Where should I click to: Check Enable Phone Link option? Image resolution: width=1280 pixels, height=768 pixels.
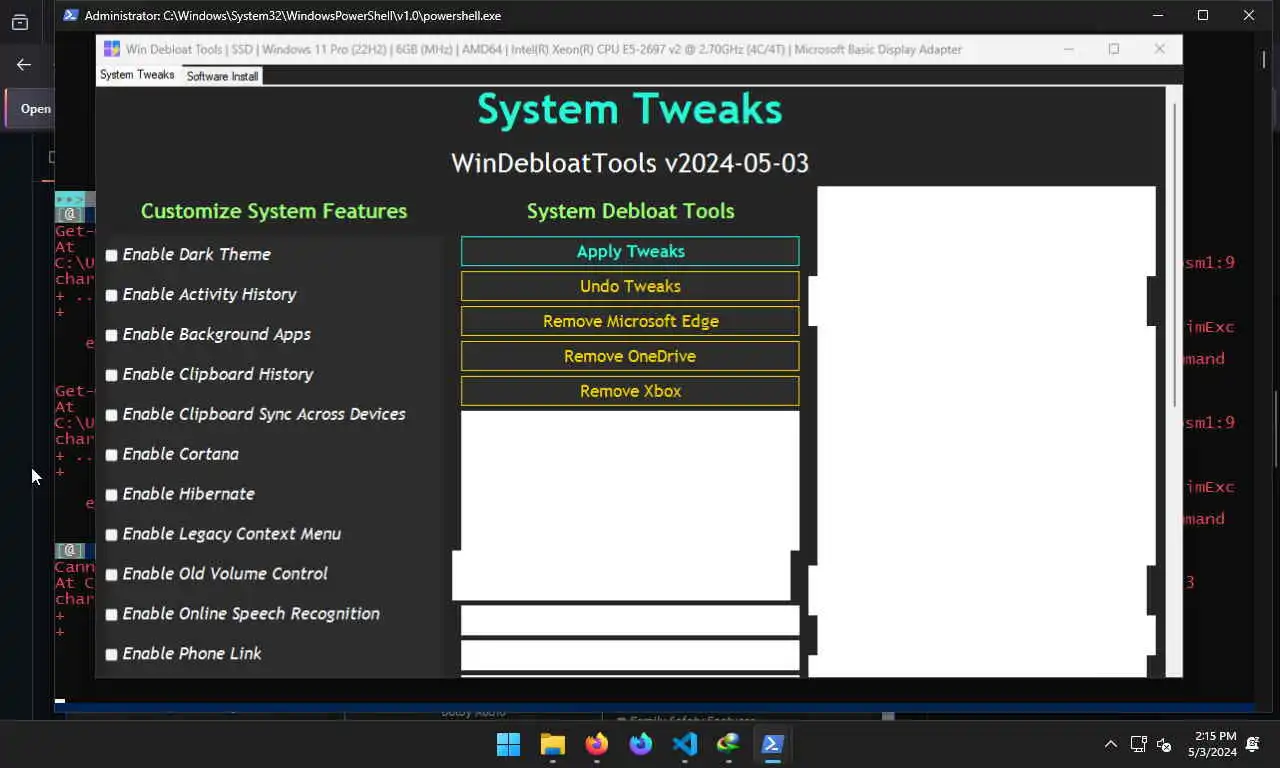click(x=112, y=655)
